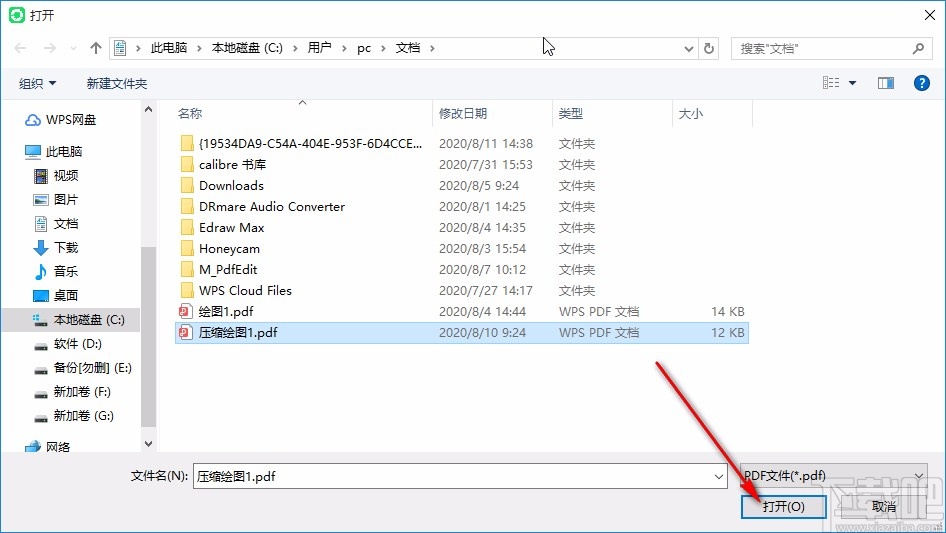946x533 pixels.
Task: Click PDF icon of 绘图1.pdf
Action: pyautogui.click(x=186, y=311)
